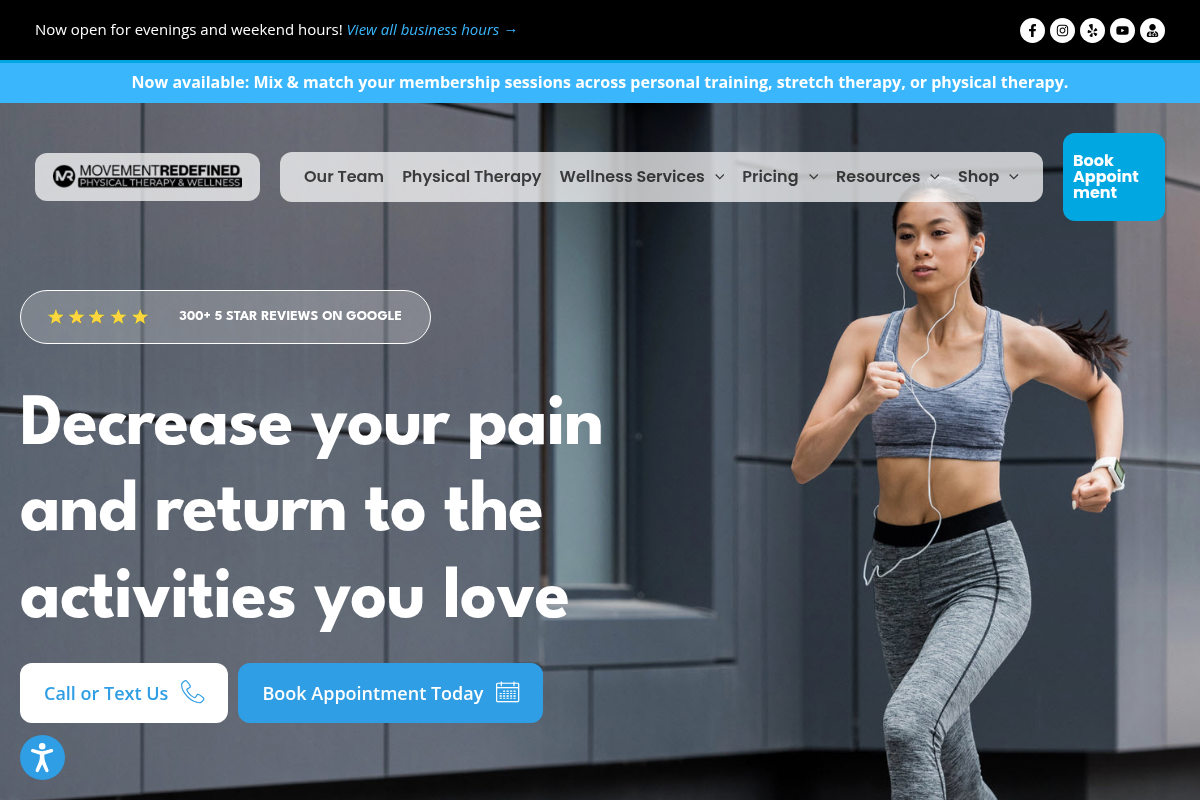Open the Physical Therapy menu item
The width and height of the screenshot is (1200, 800).
(x=472, y=176)
